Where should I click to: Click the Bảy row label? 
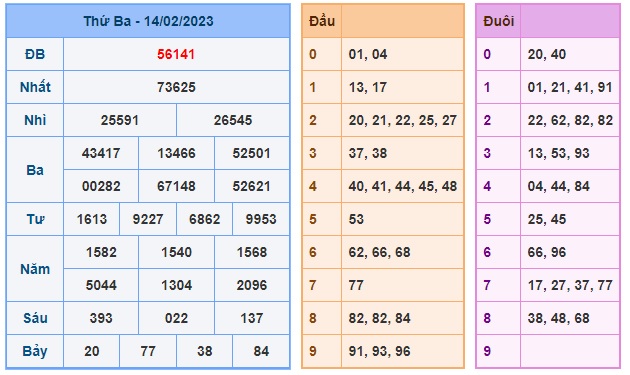pyautogui.click(x=35, y=351)
